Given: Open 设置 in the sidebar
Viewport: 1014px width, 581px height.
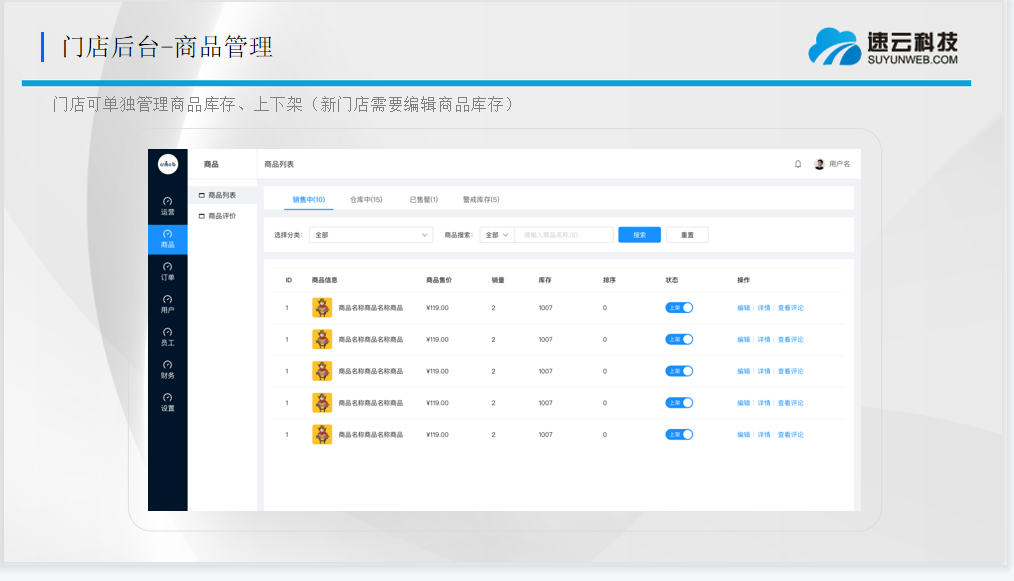Looking at the screenshot, I should coord(167,402).
